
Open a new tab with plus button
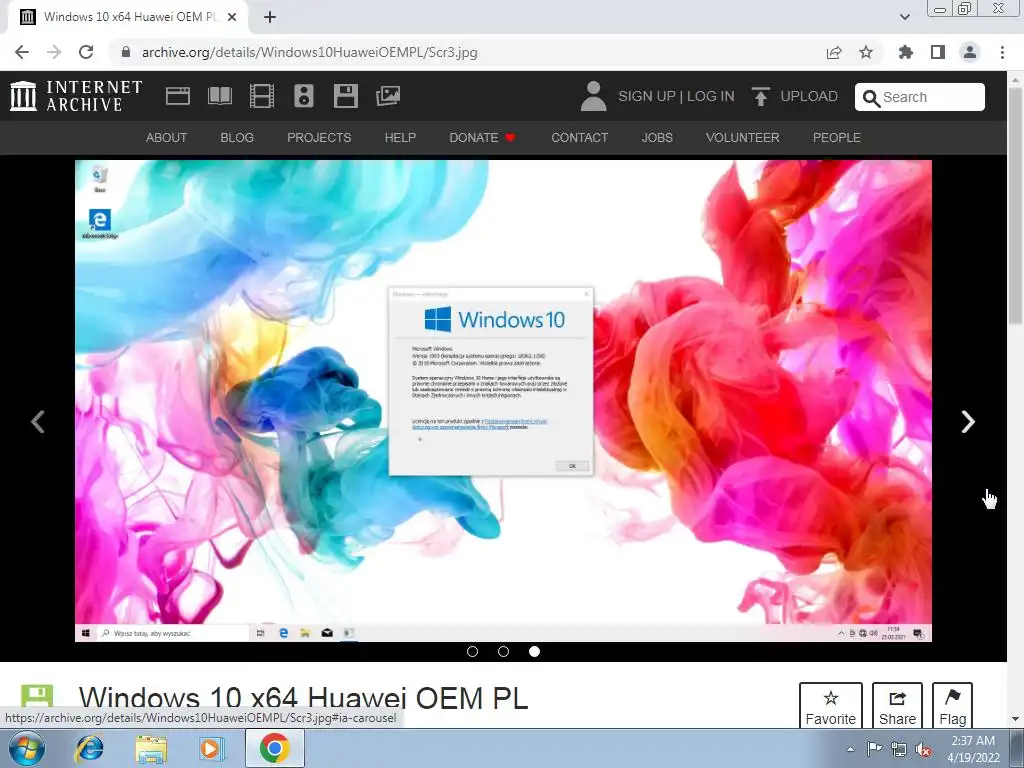point(270,17)
